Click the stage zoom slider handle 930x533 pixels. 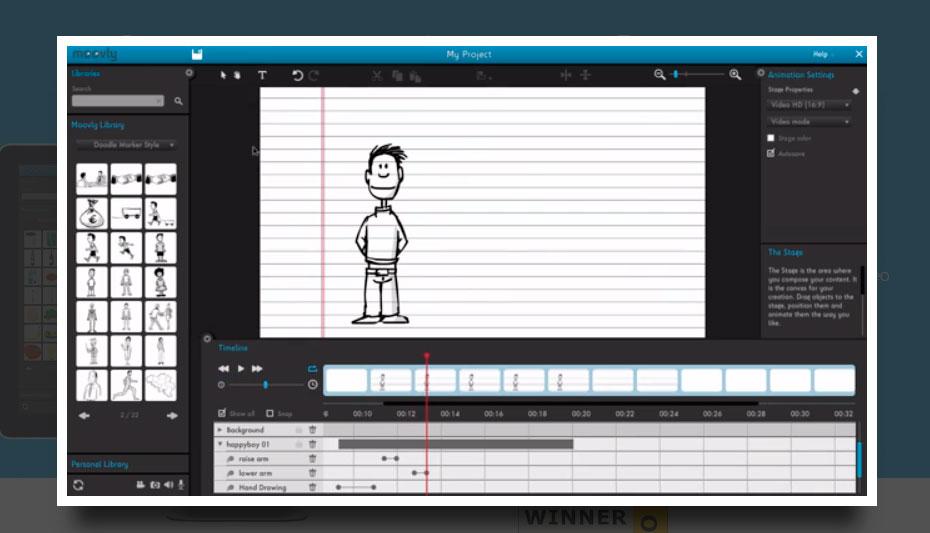(x=677, y=75)
